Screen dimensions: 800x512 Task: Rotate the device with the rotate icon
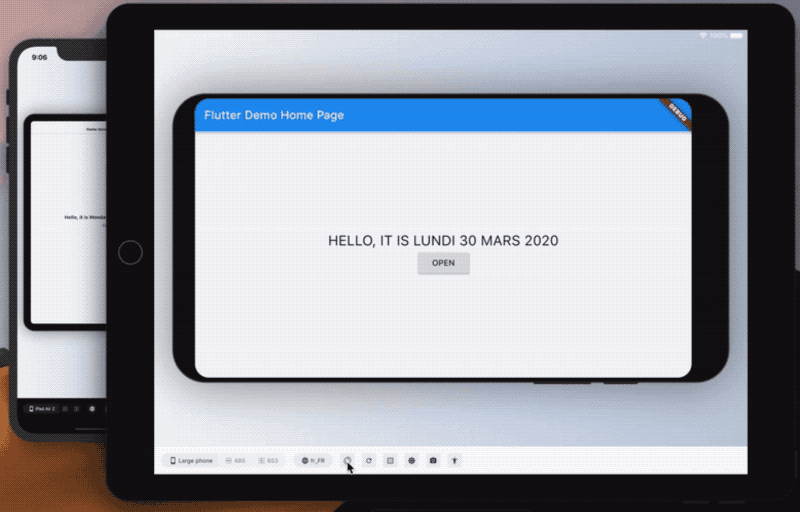point(368,460)
